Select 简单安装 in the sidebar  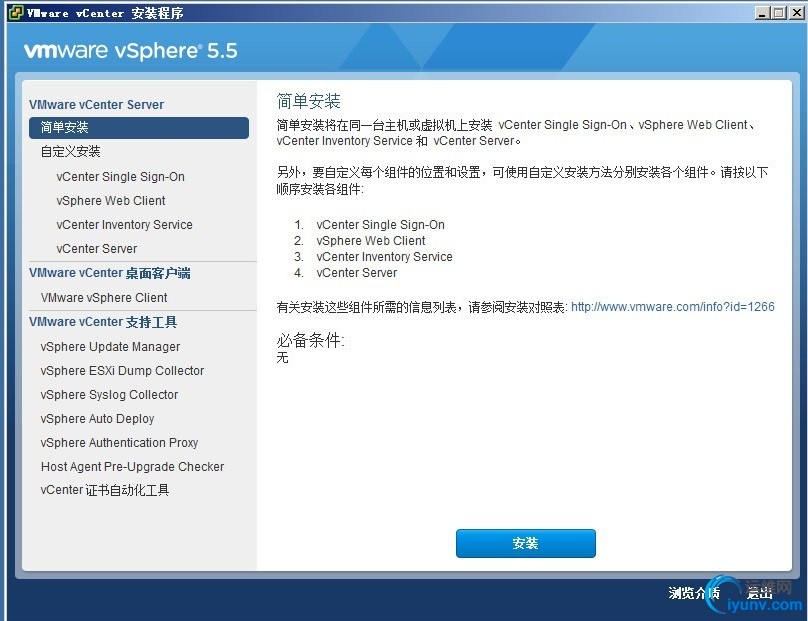coord(139,128)
